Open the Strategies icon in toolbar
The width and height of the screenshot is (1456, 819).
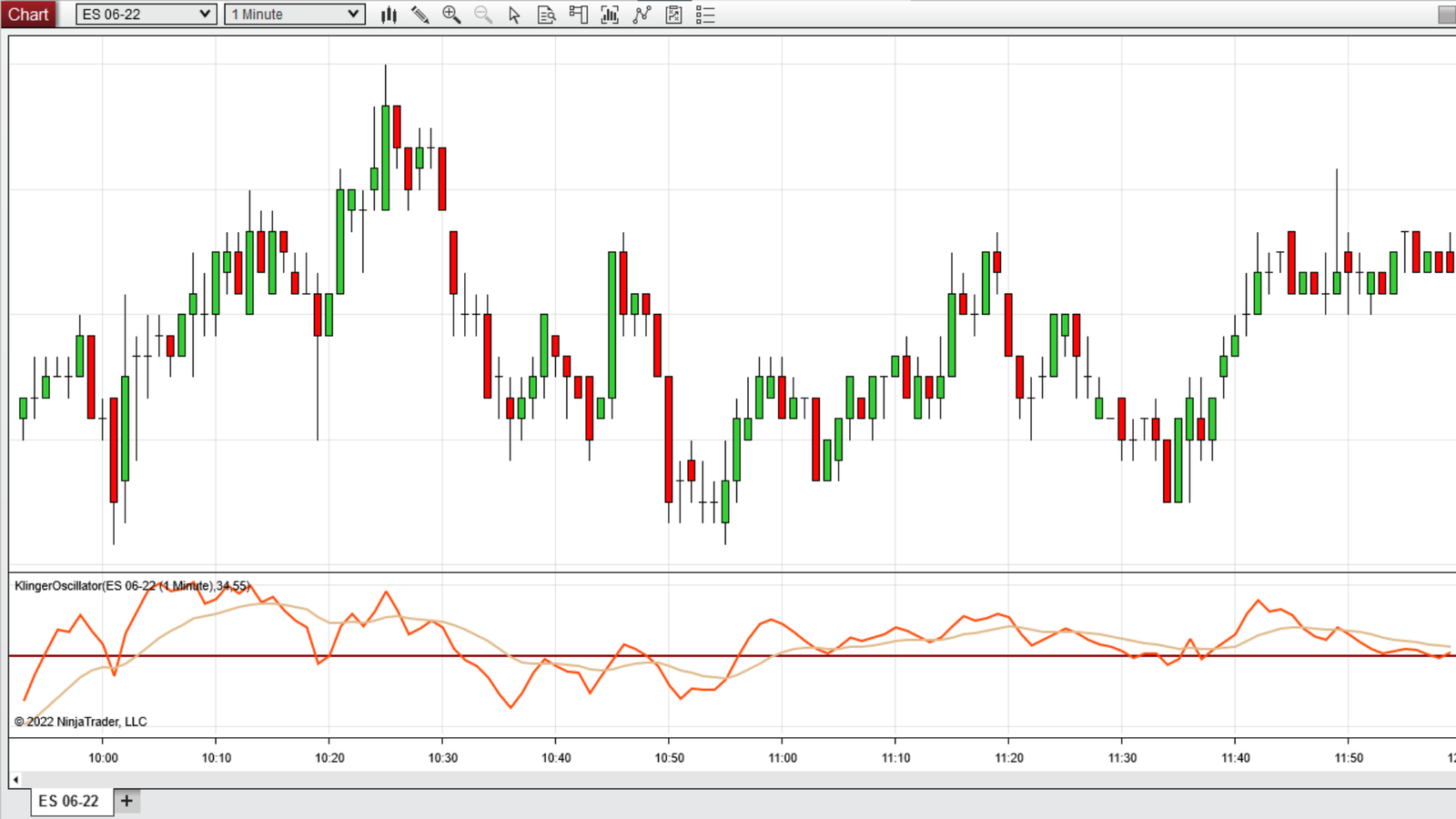pos(642,15)
